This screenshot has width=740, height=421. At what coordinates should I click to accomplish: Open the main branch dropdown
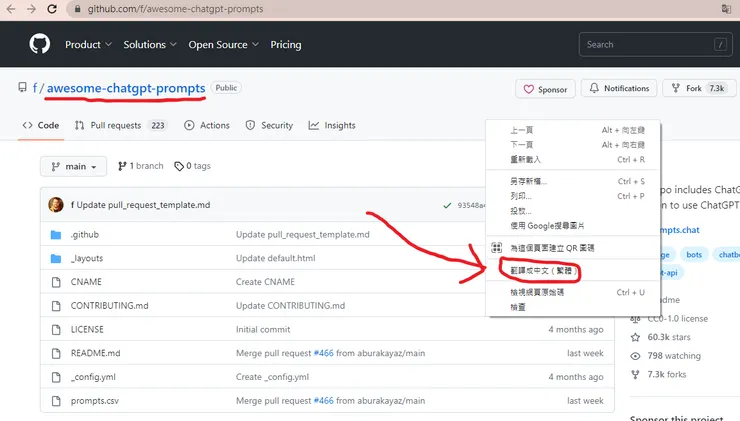click(x=73, y=166)
